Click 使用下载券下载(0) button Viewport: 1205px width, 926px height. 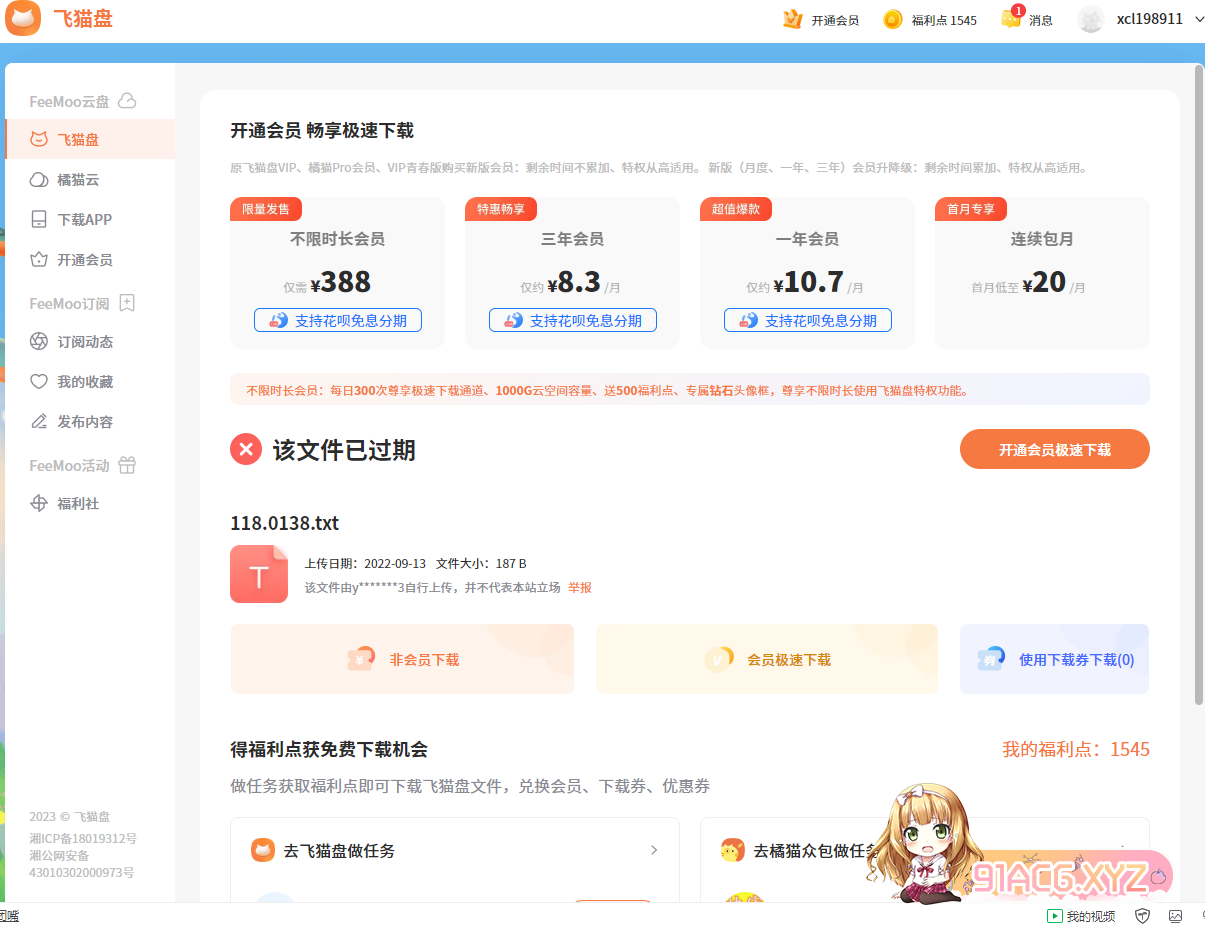[1055, 659]
